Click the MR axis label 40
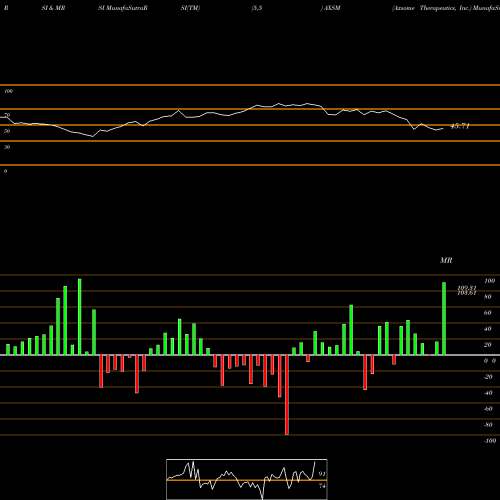The height and width of the screenshot is (500, 500). 488,329
